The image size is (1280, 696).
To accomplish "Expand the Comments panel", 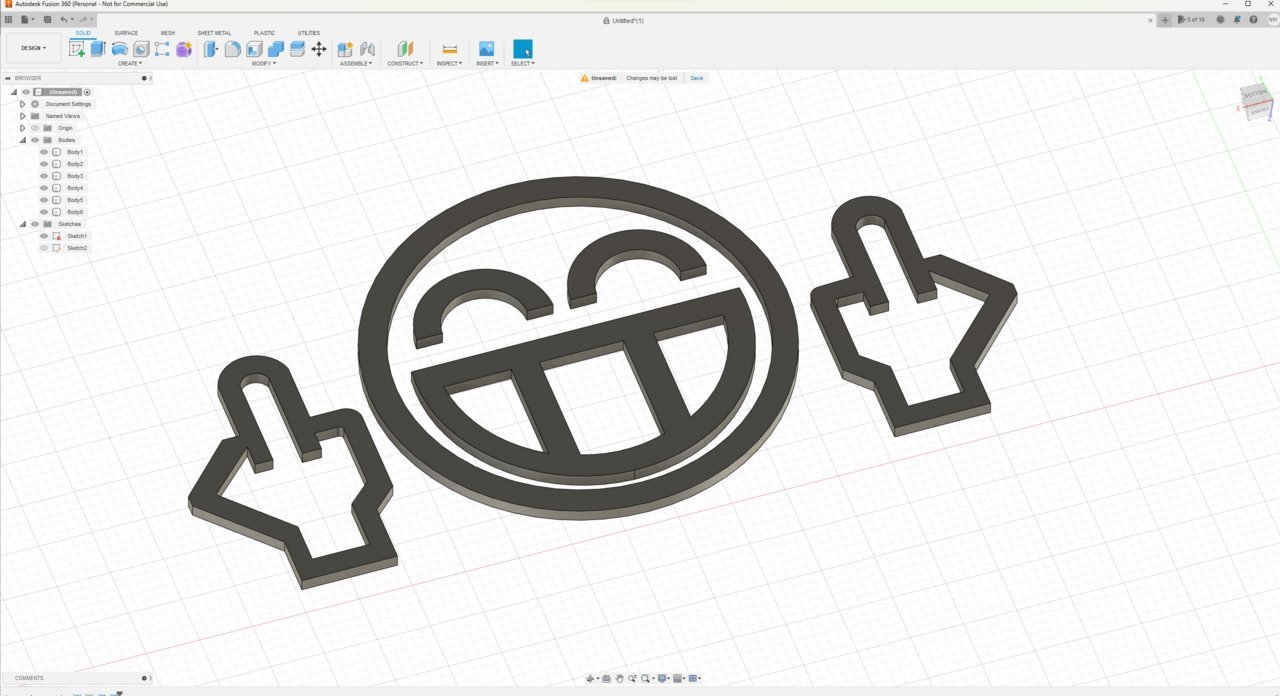I will [144, 678].
